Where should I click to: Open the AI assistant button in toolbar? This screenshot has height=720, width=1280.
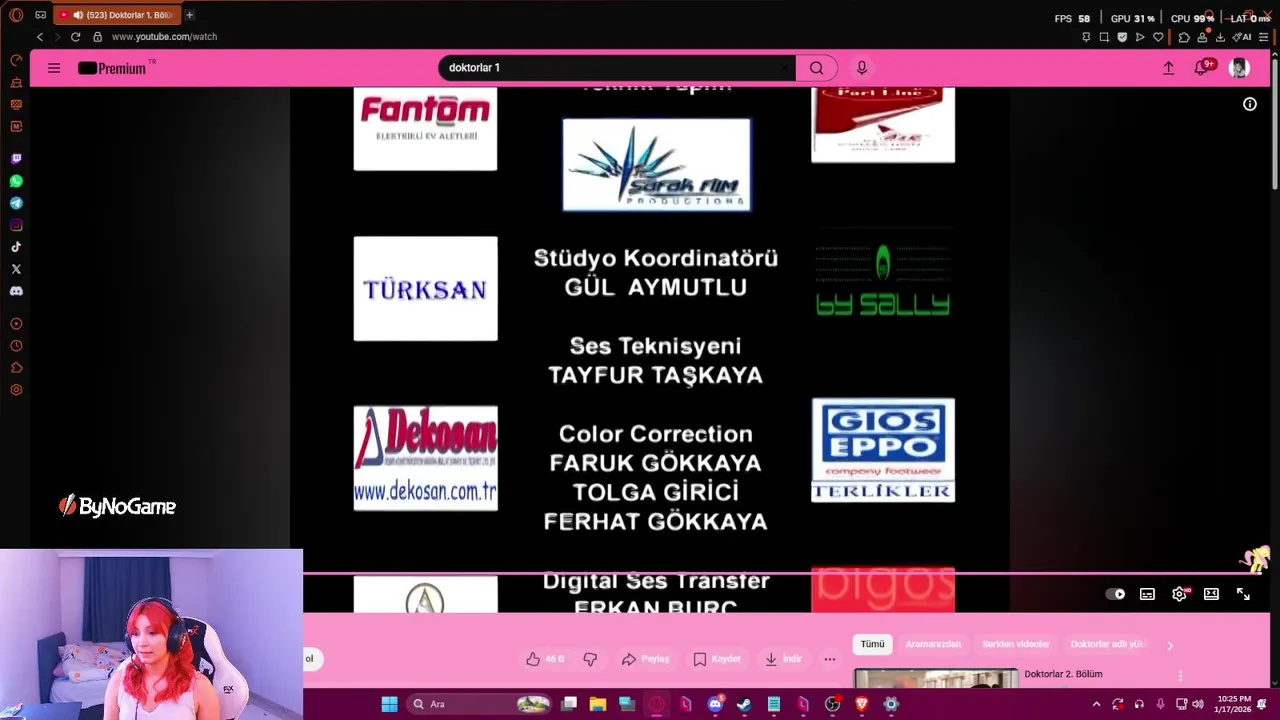pyautogui.click(x=1242, y=37)
